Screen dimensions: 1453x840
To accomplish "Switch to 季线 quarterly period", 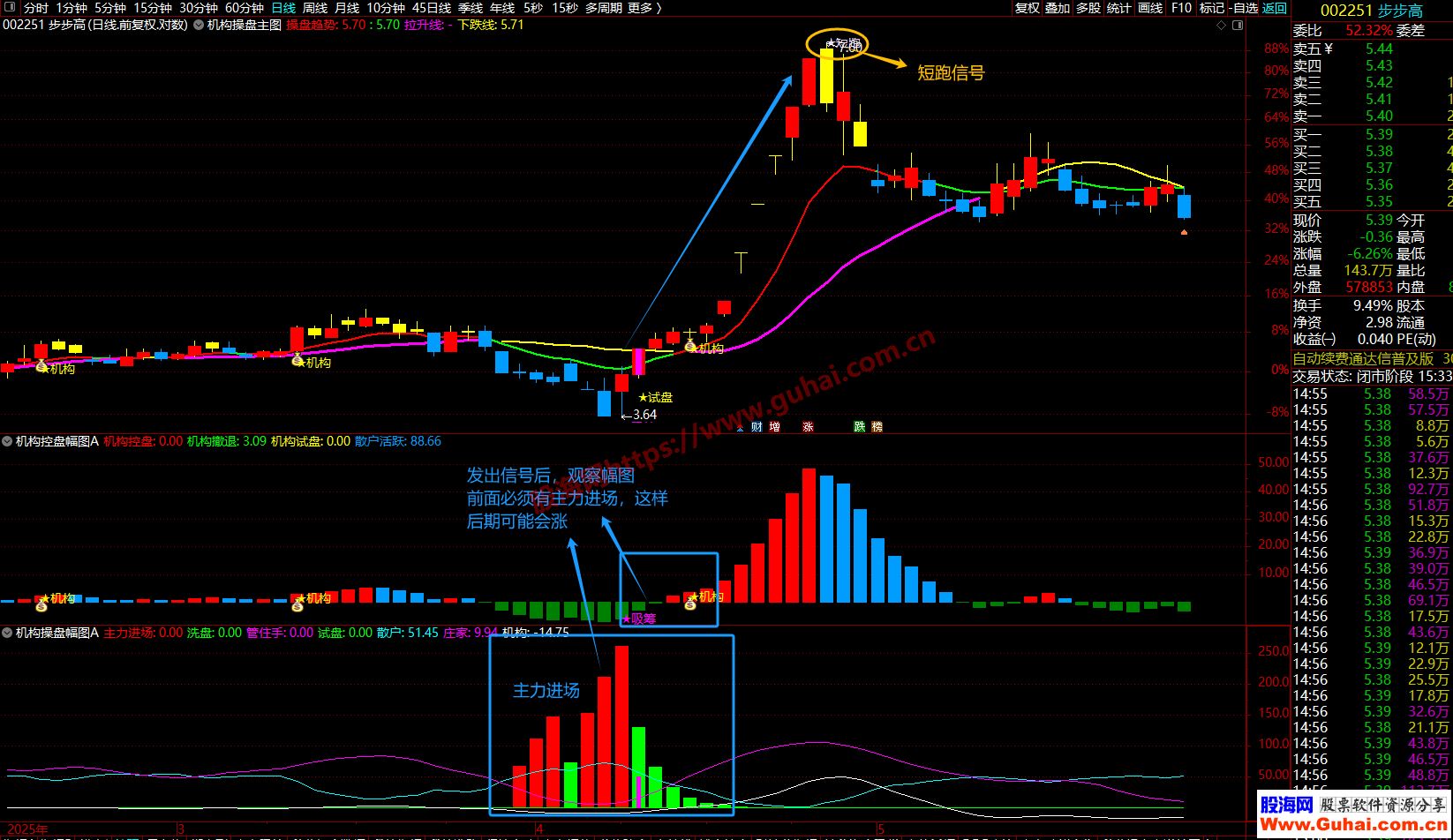I will click(x=471, y=8).
